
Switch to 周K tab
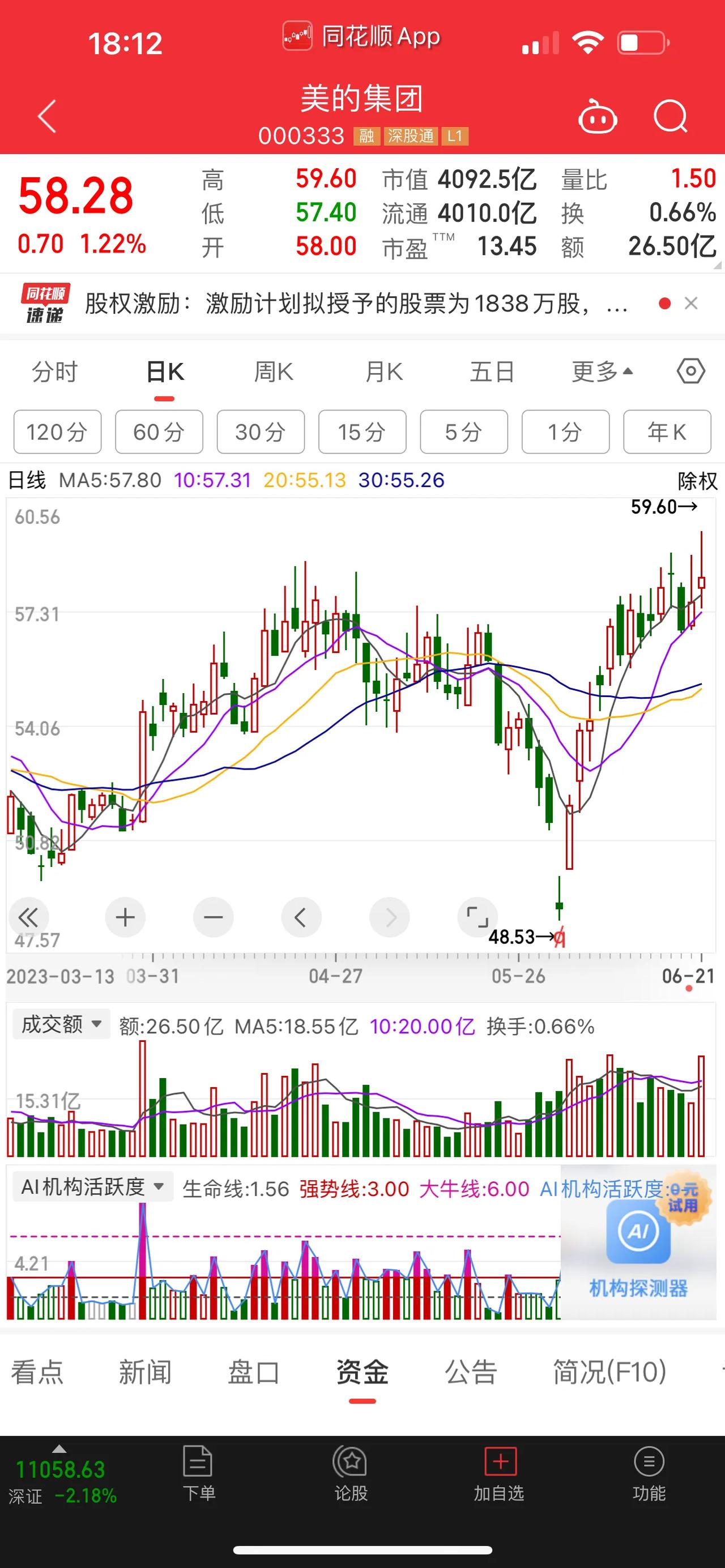pyautogui.click(x=274, y=371)
